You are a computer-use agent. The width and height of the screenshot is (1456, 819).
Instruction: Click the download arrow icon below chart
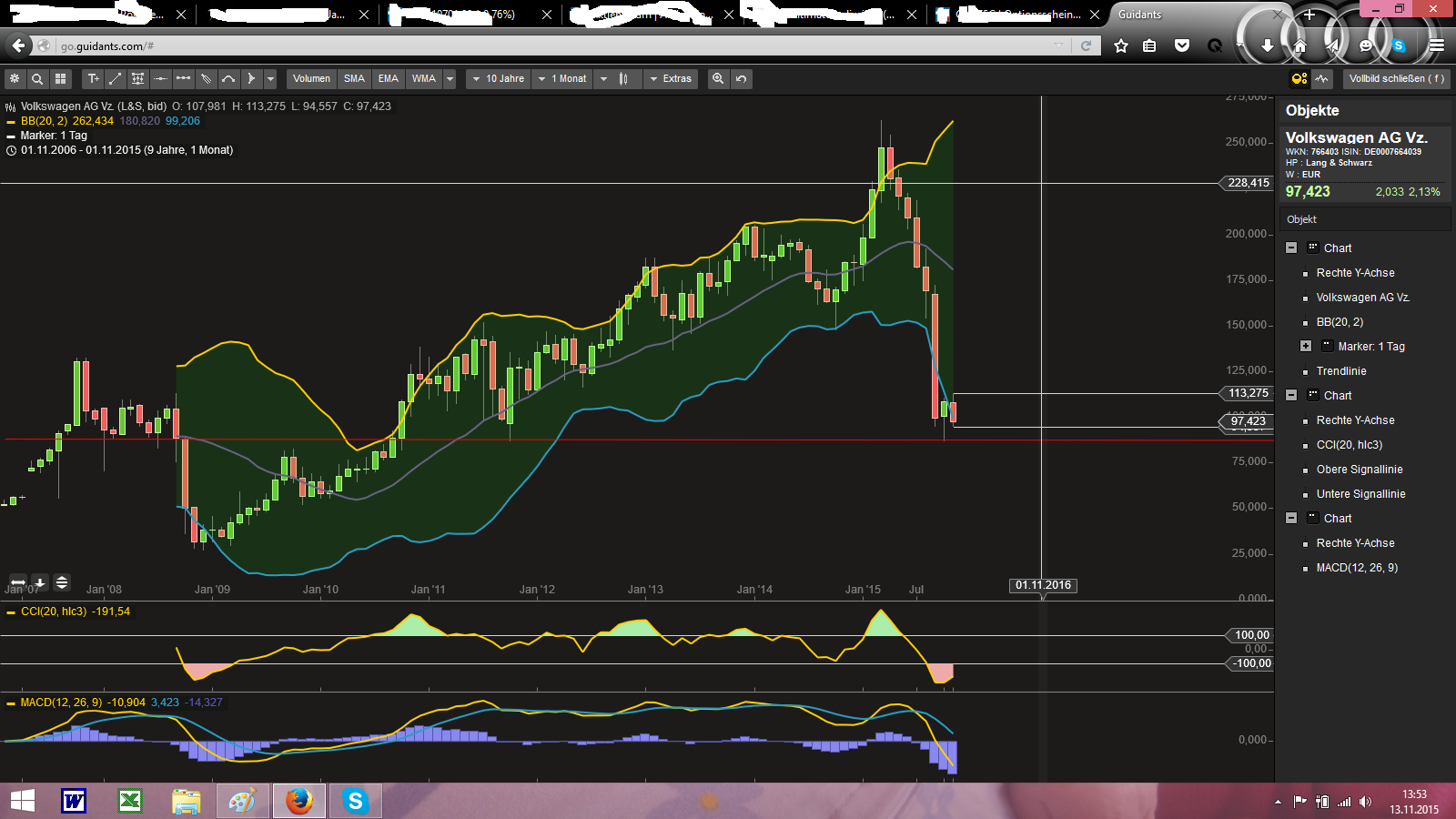click(x=40, y=582)
